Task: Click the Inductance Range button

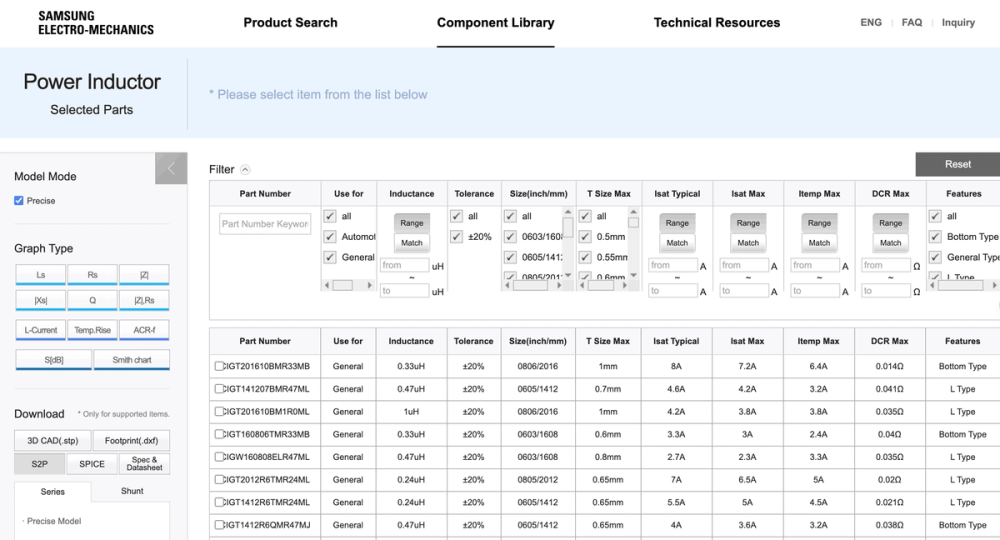Action: pos(412,223)
